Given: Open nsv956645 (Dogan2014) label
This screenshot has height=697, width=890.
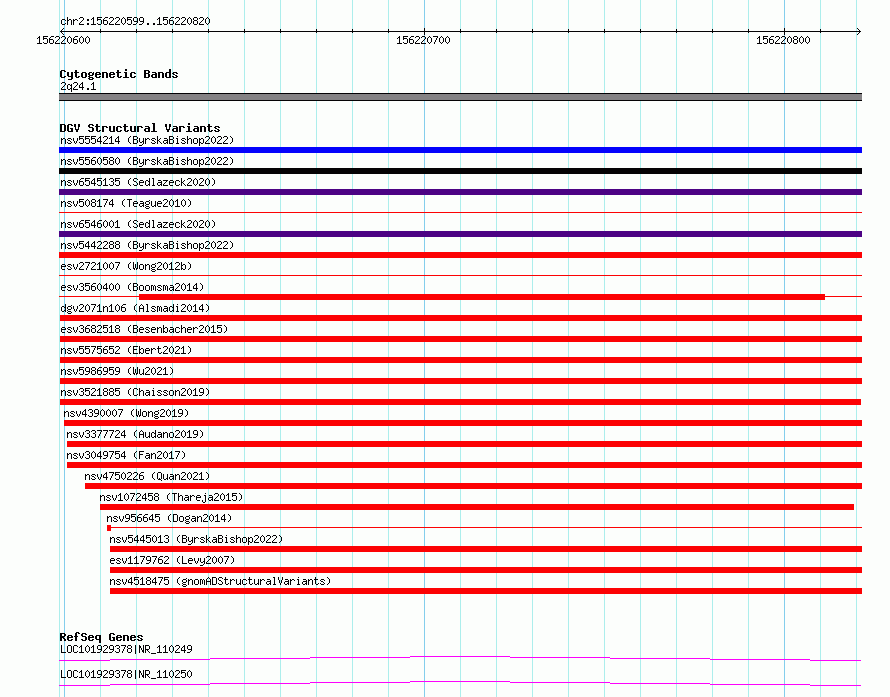Looking at the screenshot, I should [x=169, y=518].
